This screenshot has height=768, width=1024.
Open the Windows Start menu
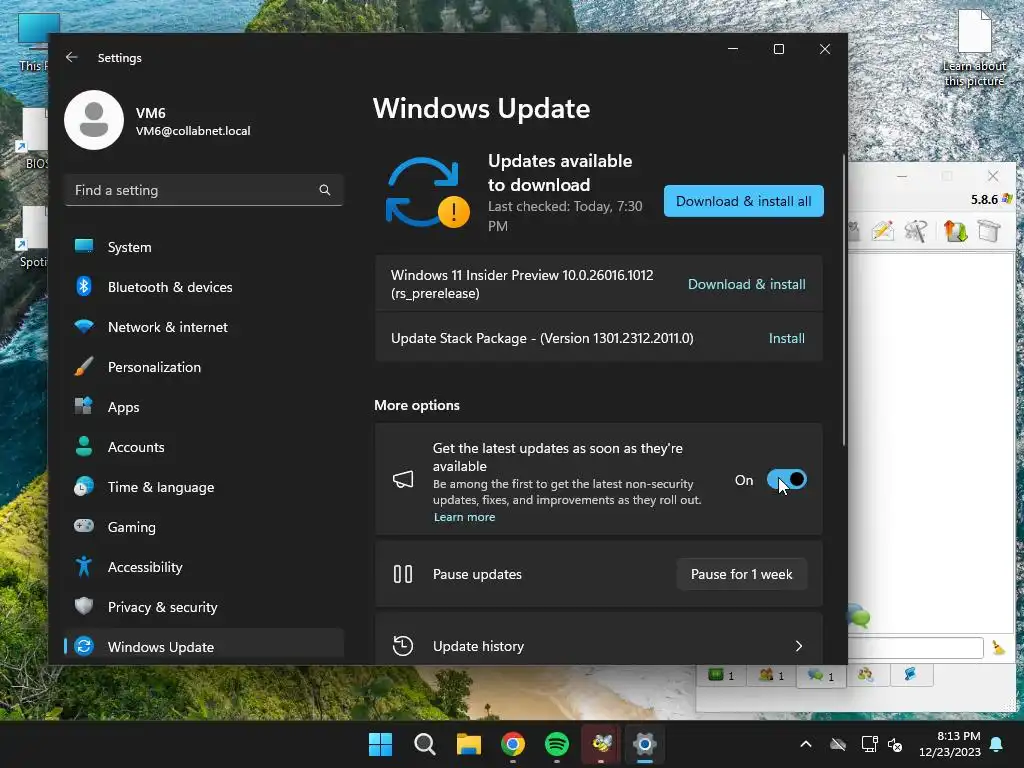coord(380,744)
